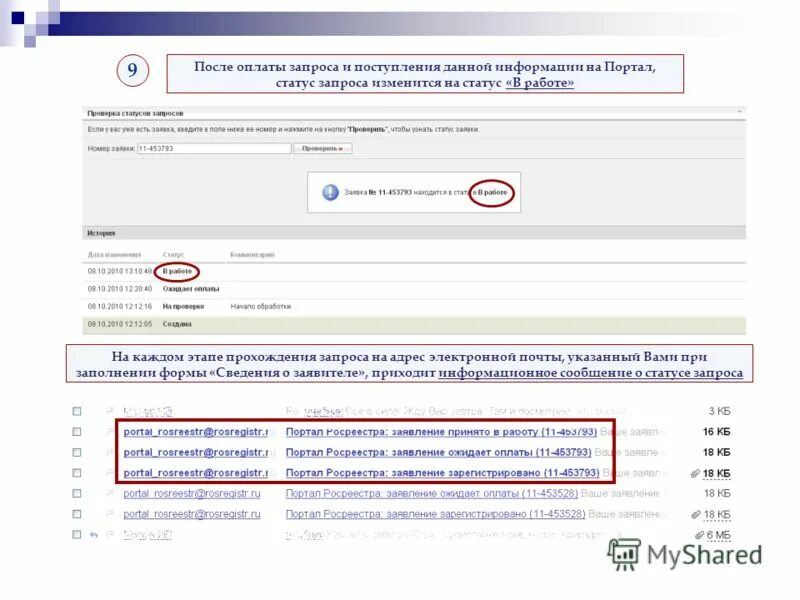Click the history date '08.10.2010 12:12:05'
800x600 pixels.
pos(120,324)
